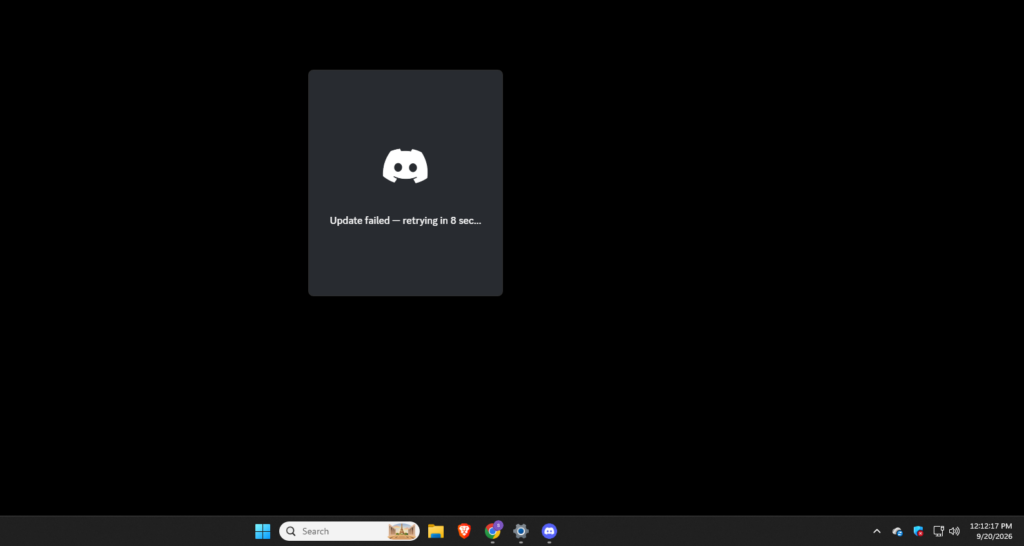Open the search highlight picture in search box
This screenshot has width=1024, height=546.
point(402,531)
